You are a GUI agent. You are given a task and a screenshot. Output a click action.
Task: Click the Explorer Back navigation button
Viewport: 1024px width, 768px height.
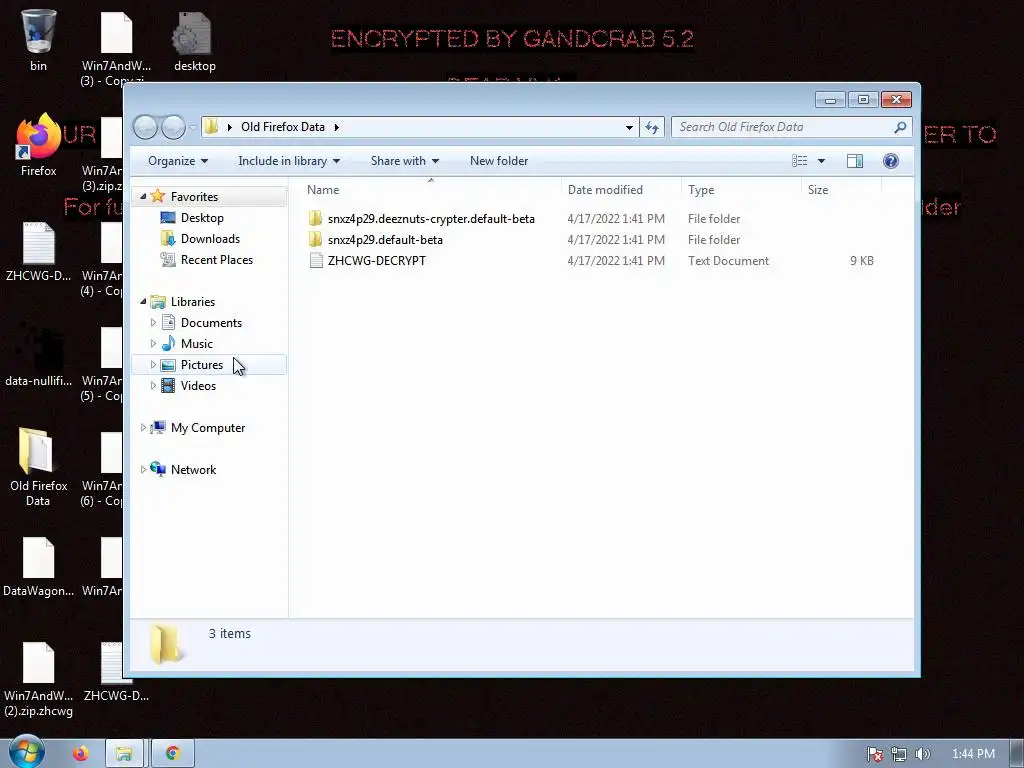(146, 127)
